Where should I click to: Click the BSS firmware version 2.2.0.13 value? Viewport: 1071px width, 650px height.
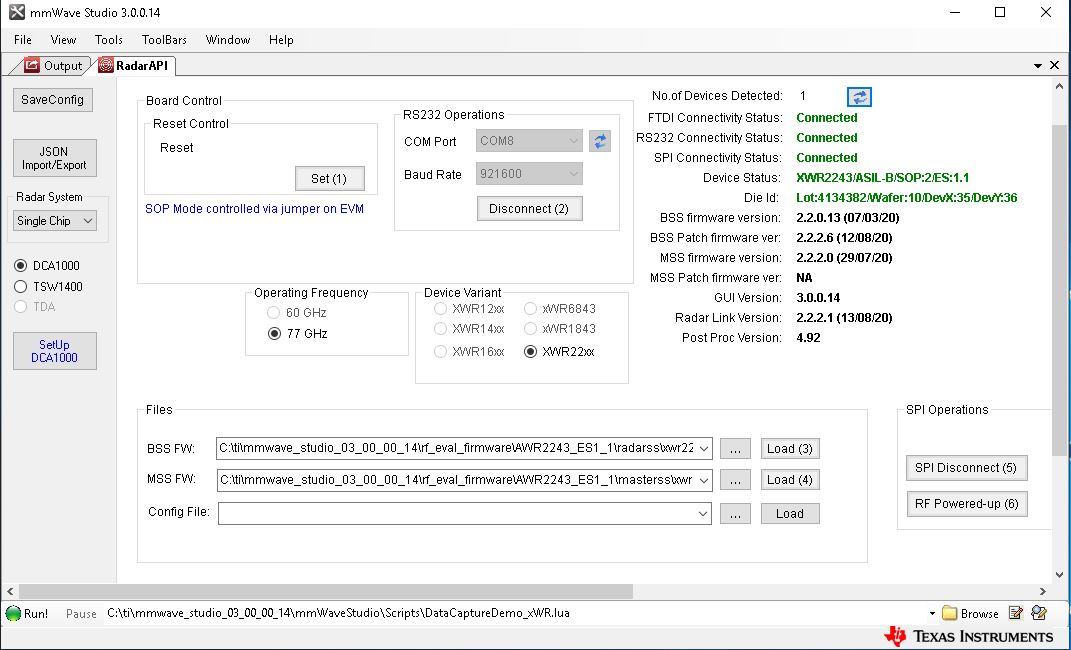(848, 218)
